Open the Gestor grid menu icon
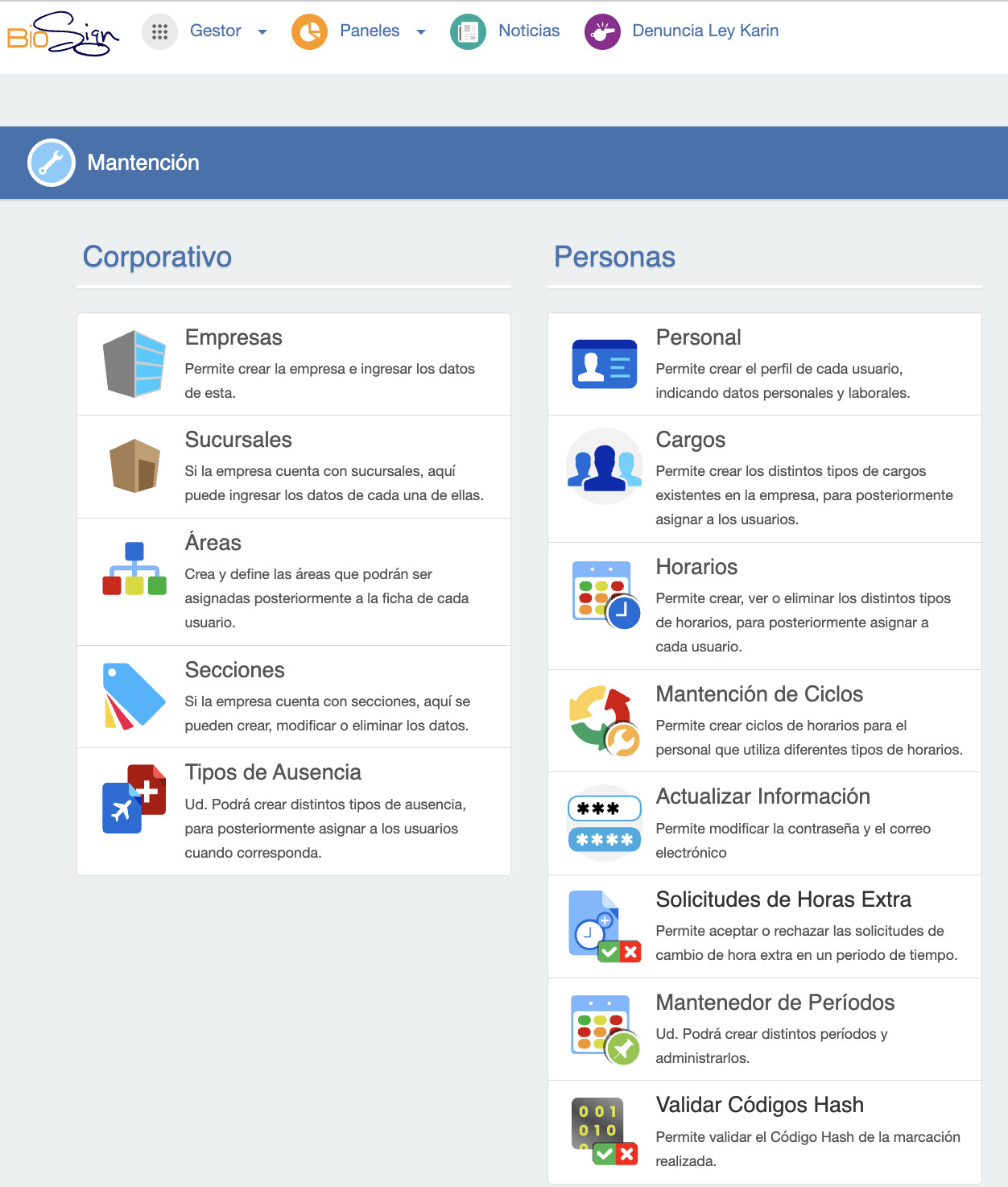The height and width of the screenshot is (1187, 1008). (x=159, y=32)
